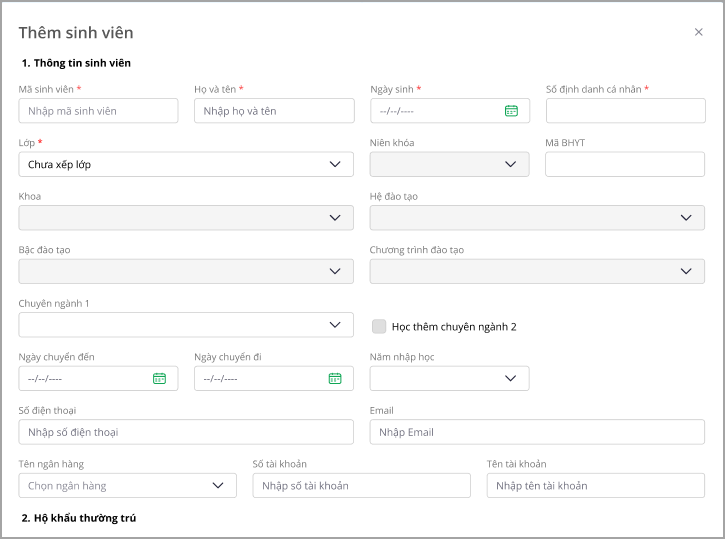Open the Chương trình đào tạo dropdown
The image size is (725, 539).
(x=537, y=271)
